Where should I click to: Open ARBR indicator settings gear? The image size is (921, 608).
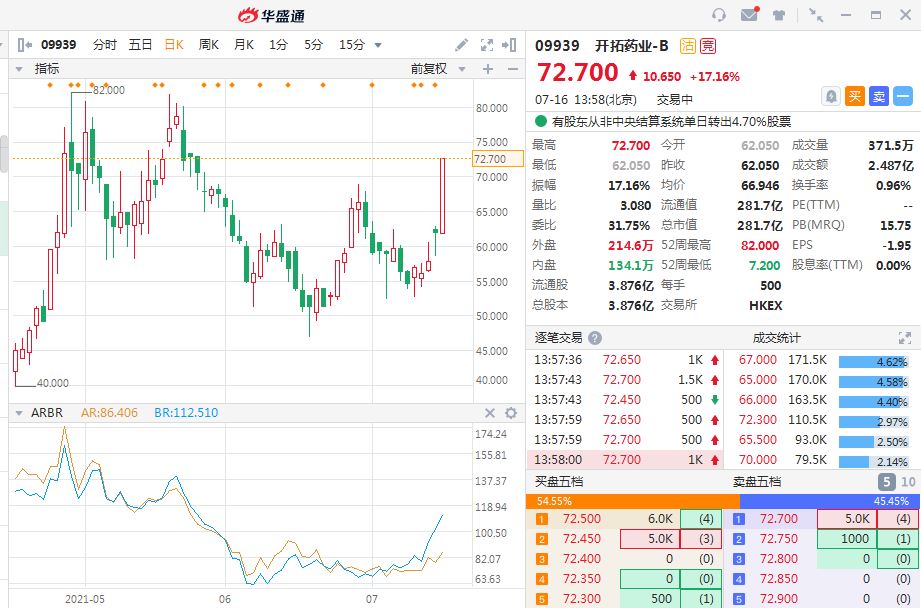tap(511, 413)
